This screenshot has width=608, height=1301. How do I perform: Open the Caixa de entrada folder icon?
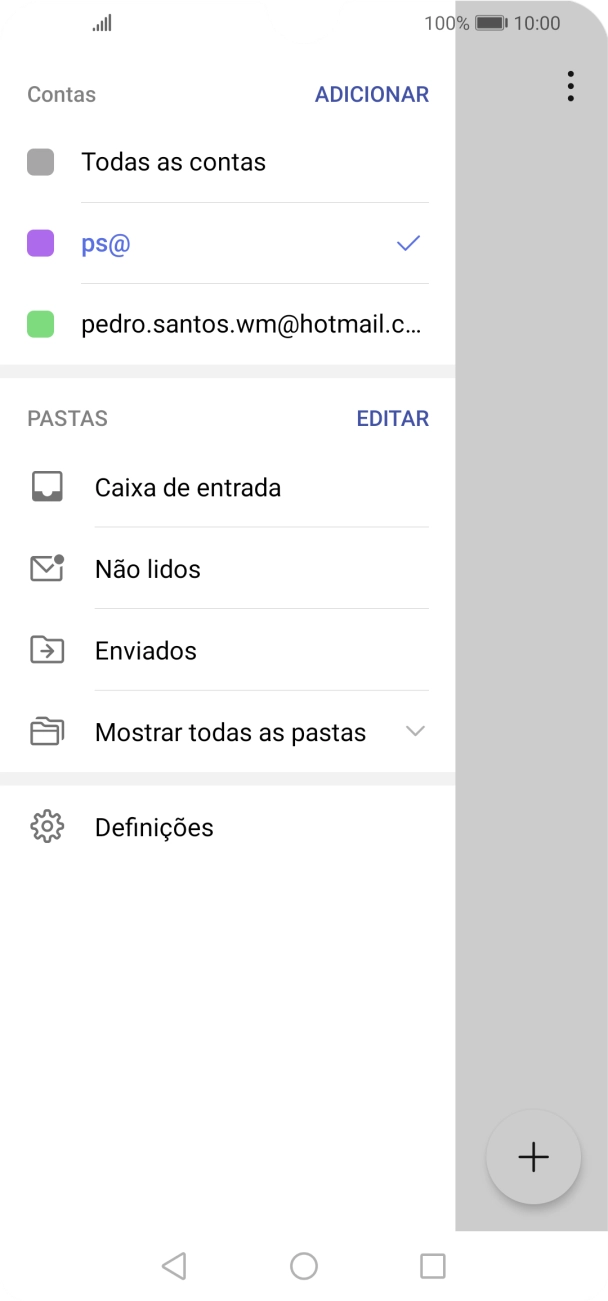pos(46,487)
